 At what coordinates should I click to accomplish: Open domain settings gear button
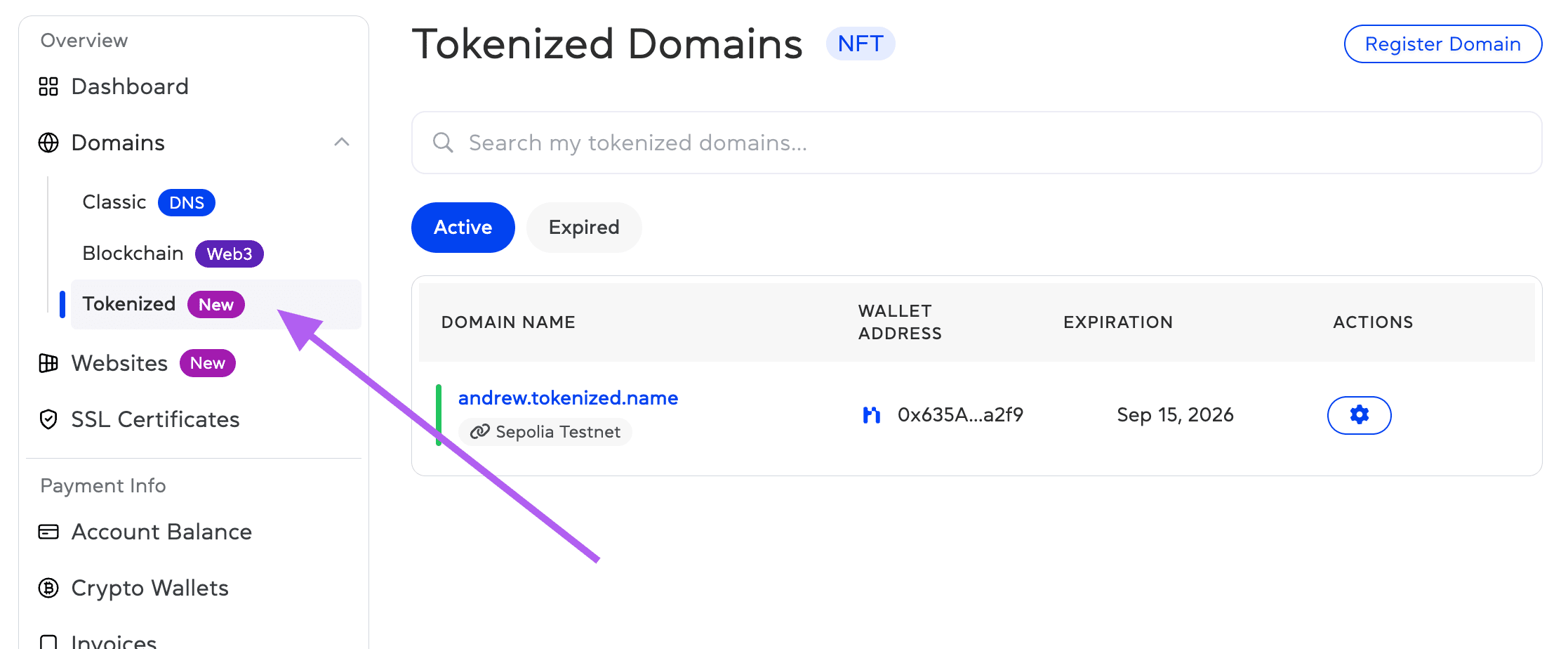pyautogui.click(x=1359, y=415)
